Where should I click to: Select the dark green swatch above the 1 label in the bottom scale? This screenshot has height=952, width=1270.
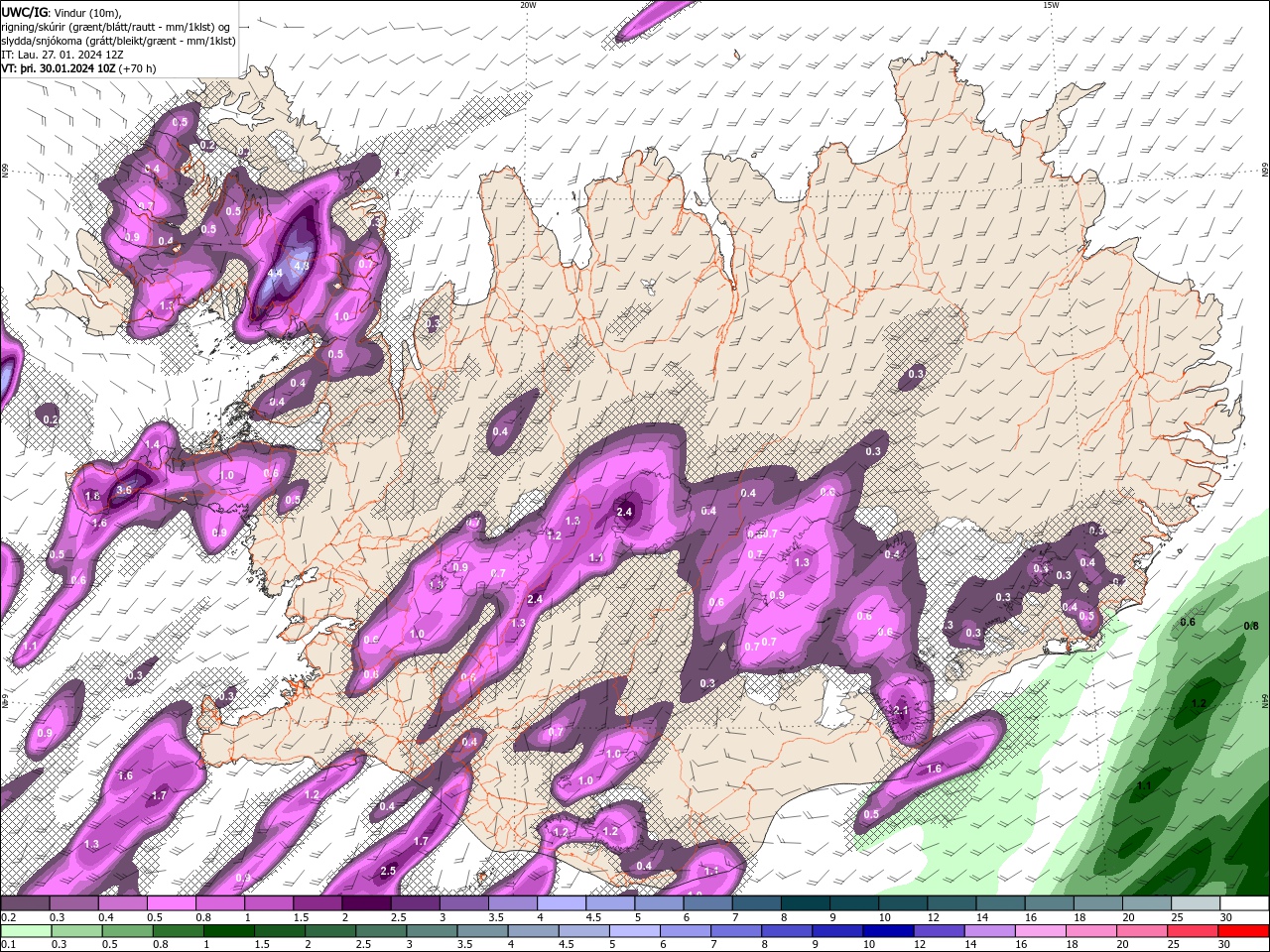(228, 931)
